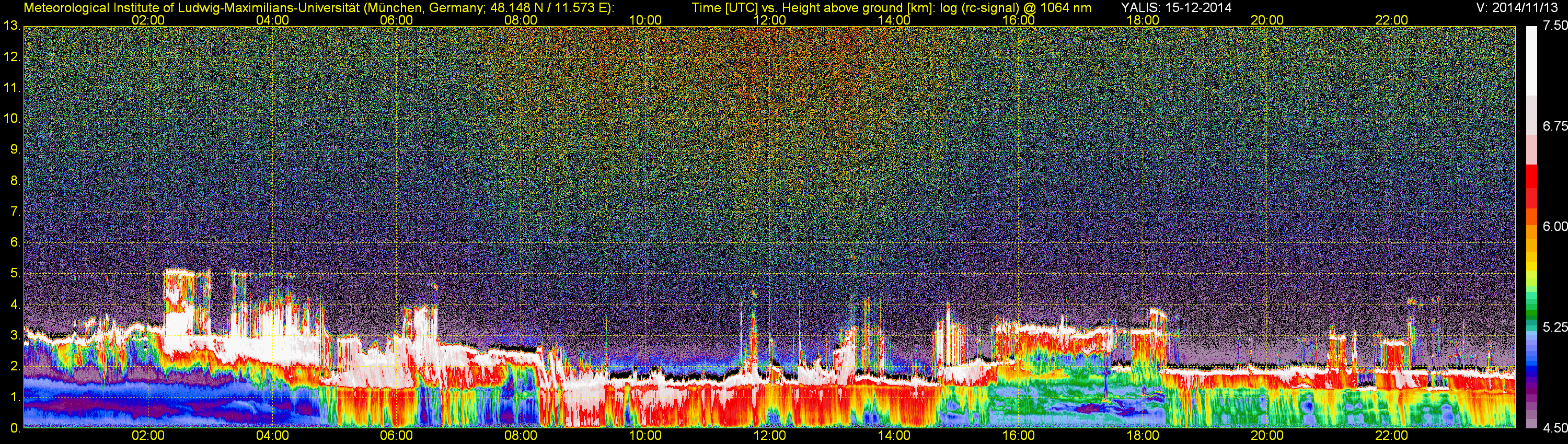This screenshot has width=1568, height=444.
Task: Click the 5 km height axis label
Action: coord(15,274)
